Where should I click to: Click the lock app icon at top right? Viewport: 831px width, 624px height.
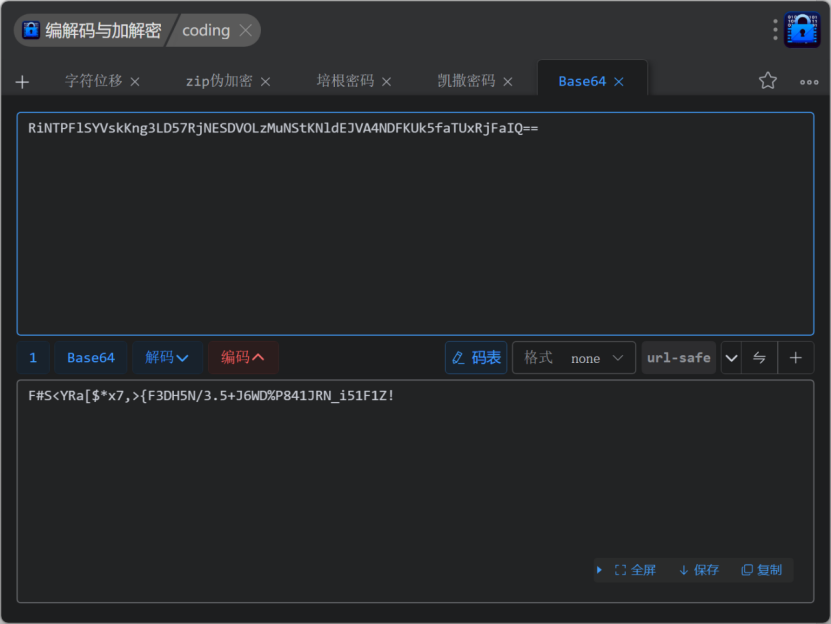tap(802, 30)
